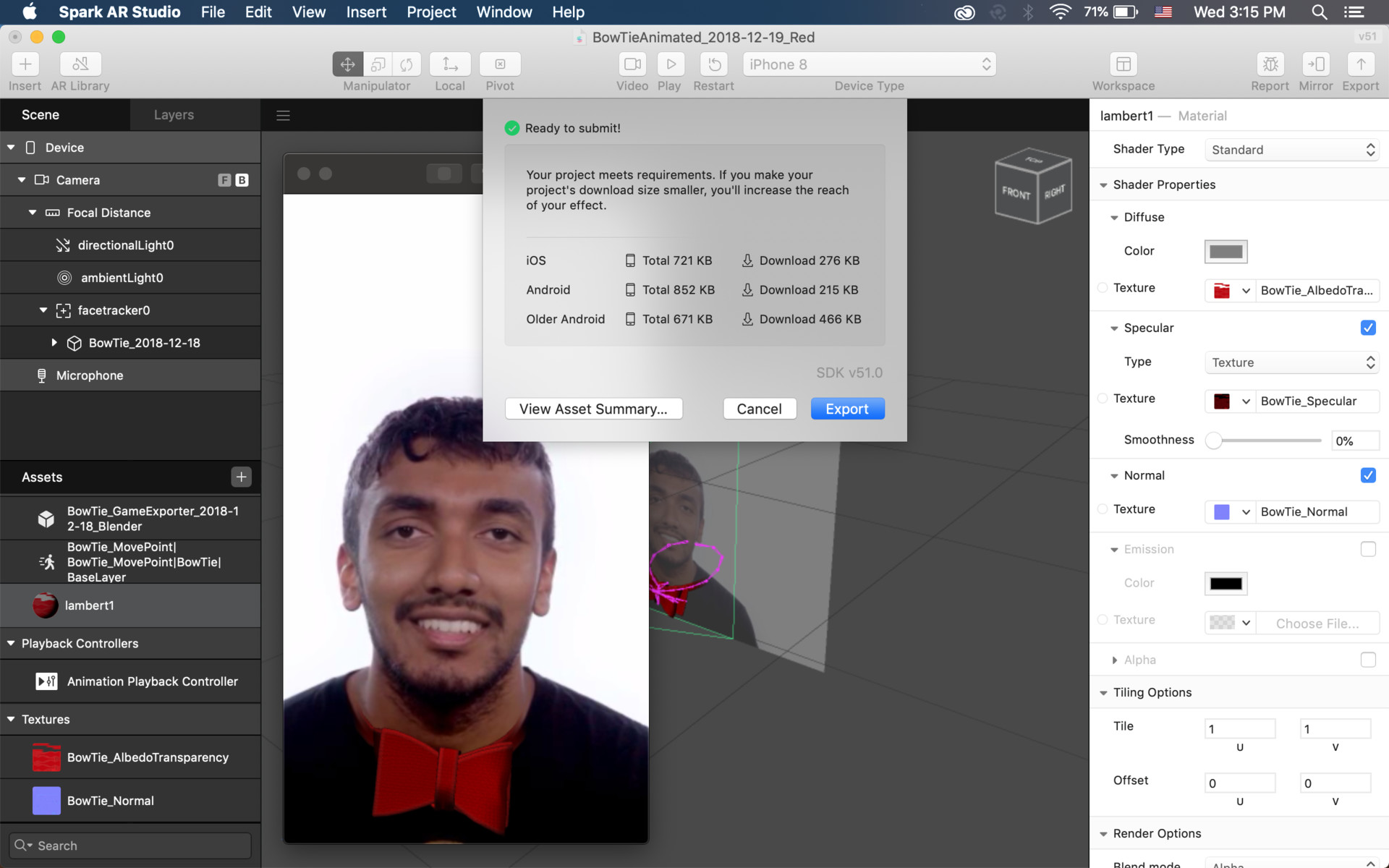Open the AR Library
This screenshot has height=868, width=1389.
point(80,64)
